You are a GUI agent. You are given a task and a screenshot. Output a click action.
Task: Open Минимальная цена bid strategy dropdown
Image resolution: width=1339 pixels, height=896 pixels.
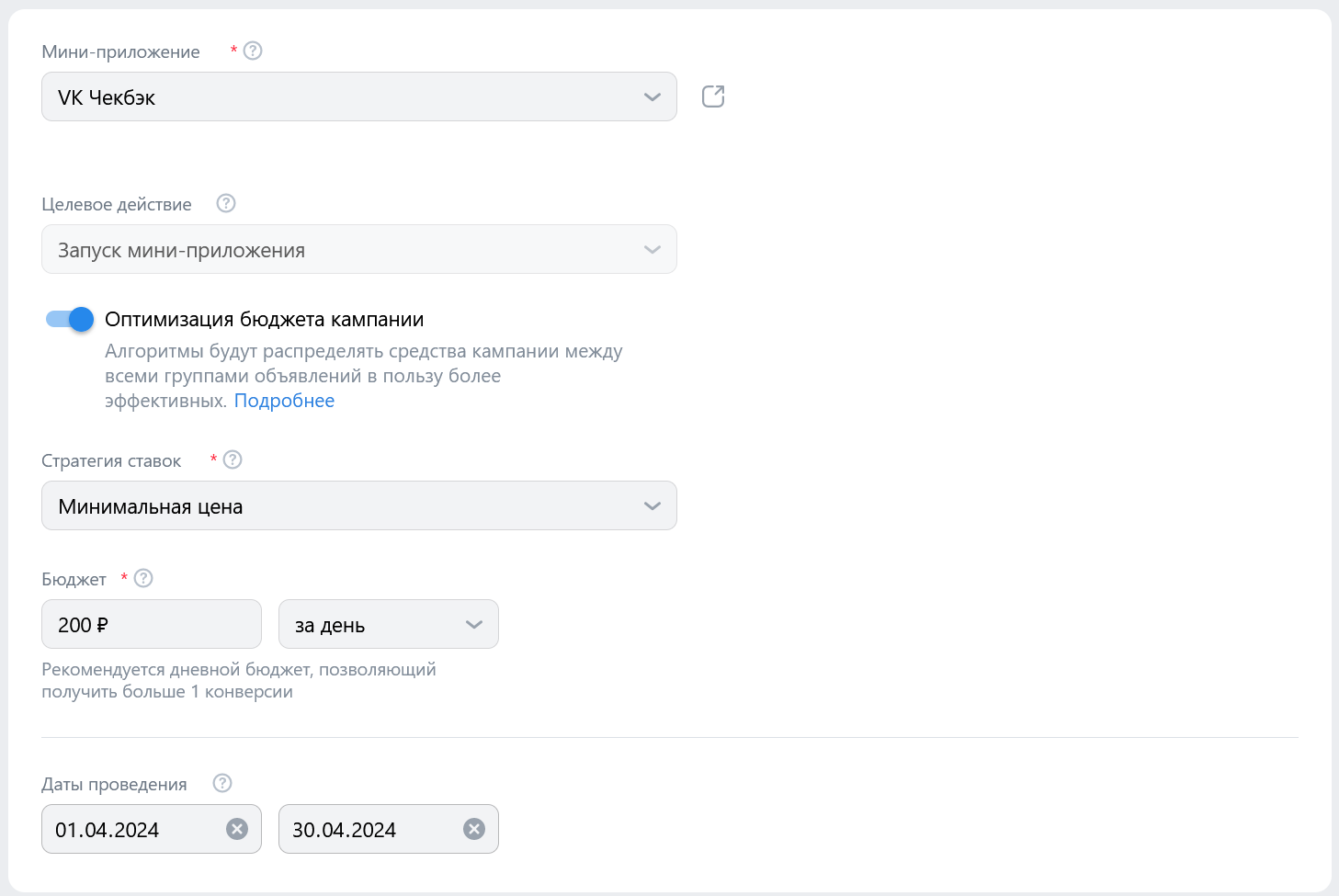[358, 505]
